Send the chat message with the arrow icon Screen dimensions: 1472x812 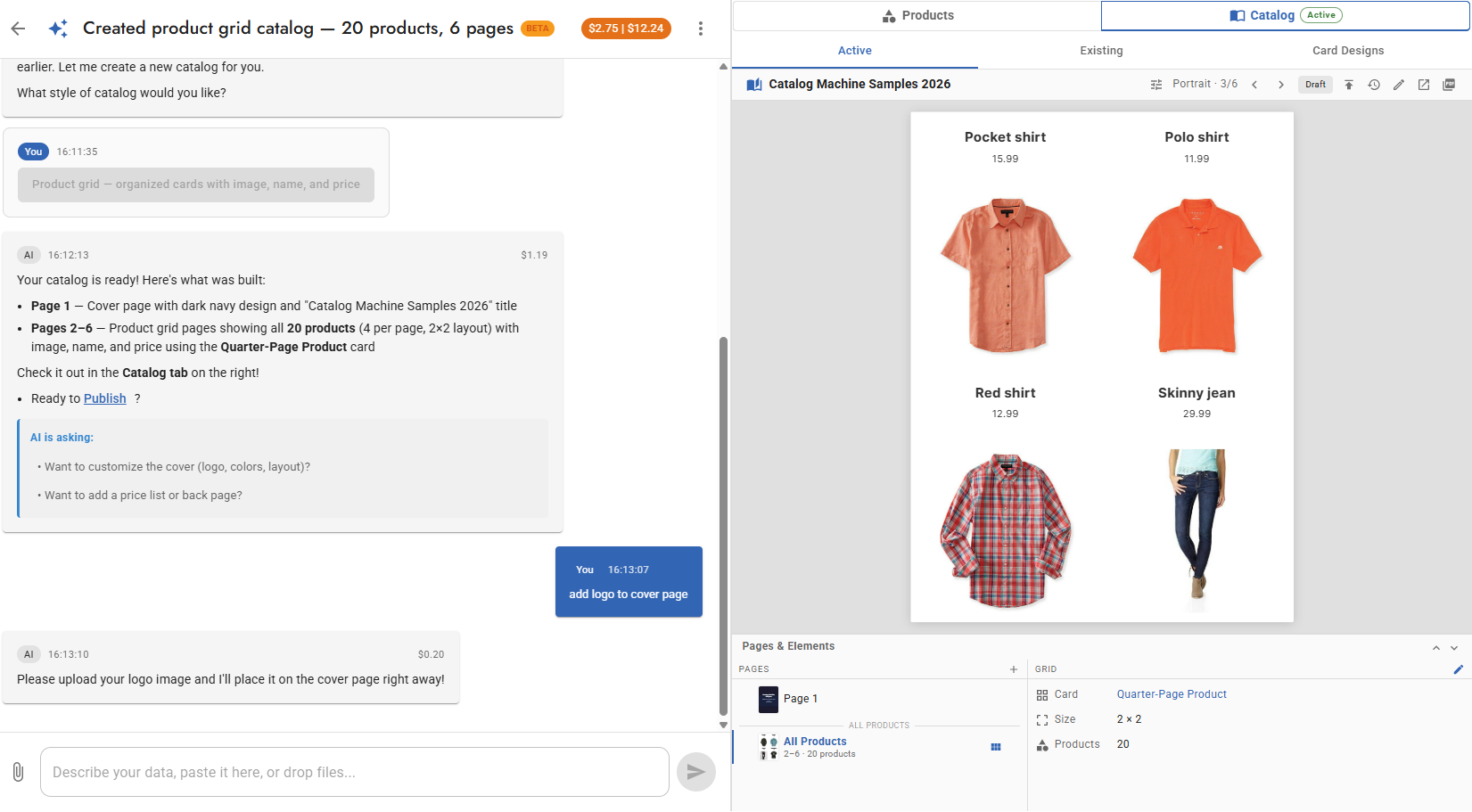[695, 772]
